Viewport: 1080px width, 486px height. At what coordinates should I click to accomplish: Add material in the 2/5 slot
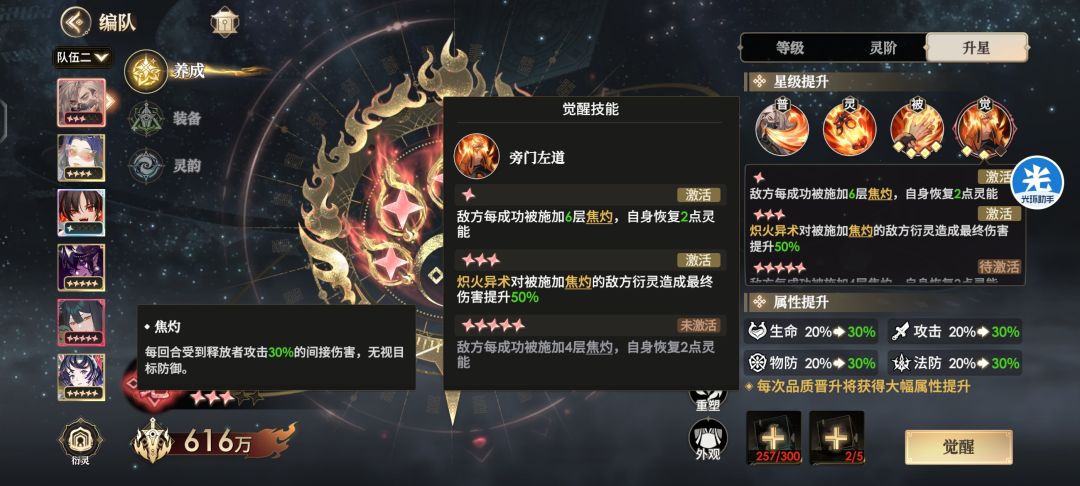(x=836, y=437)
